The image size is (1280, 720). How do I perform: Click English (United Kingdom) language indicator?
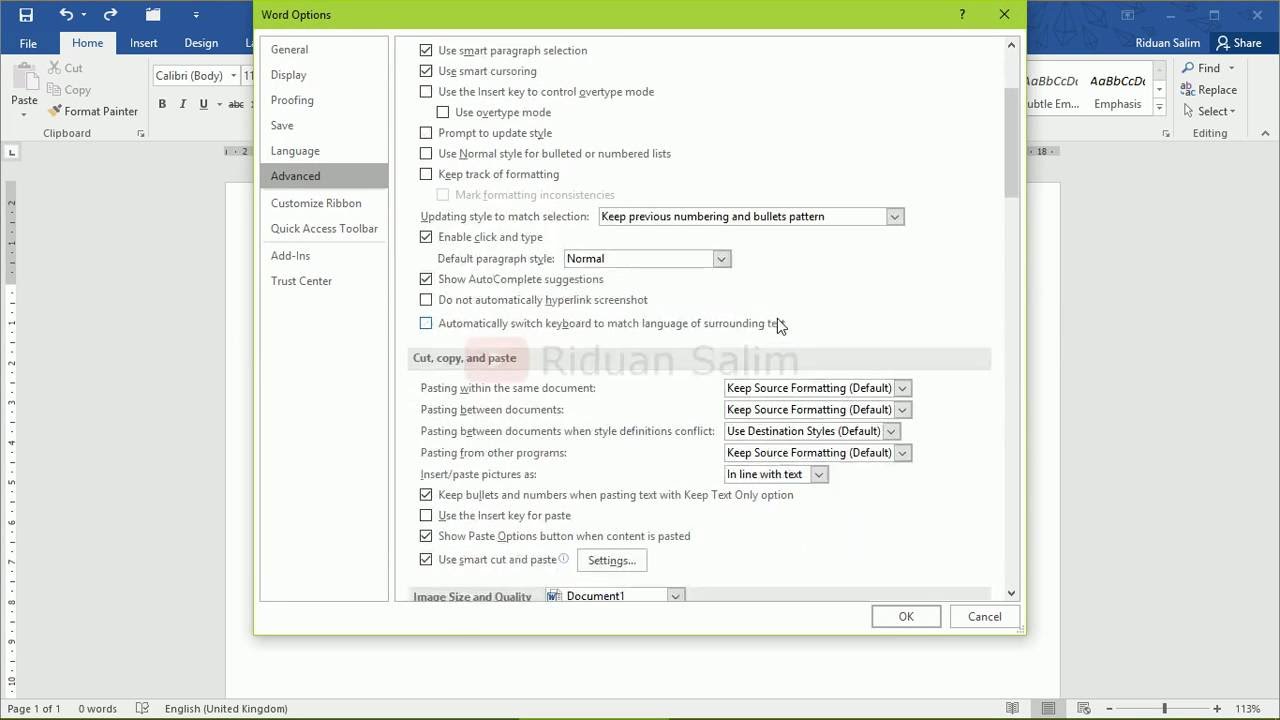pos(226,708)
